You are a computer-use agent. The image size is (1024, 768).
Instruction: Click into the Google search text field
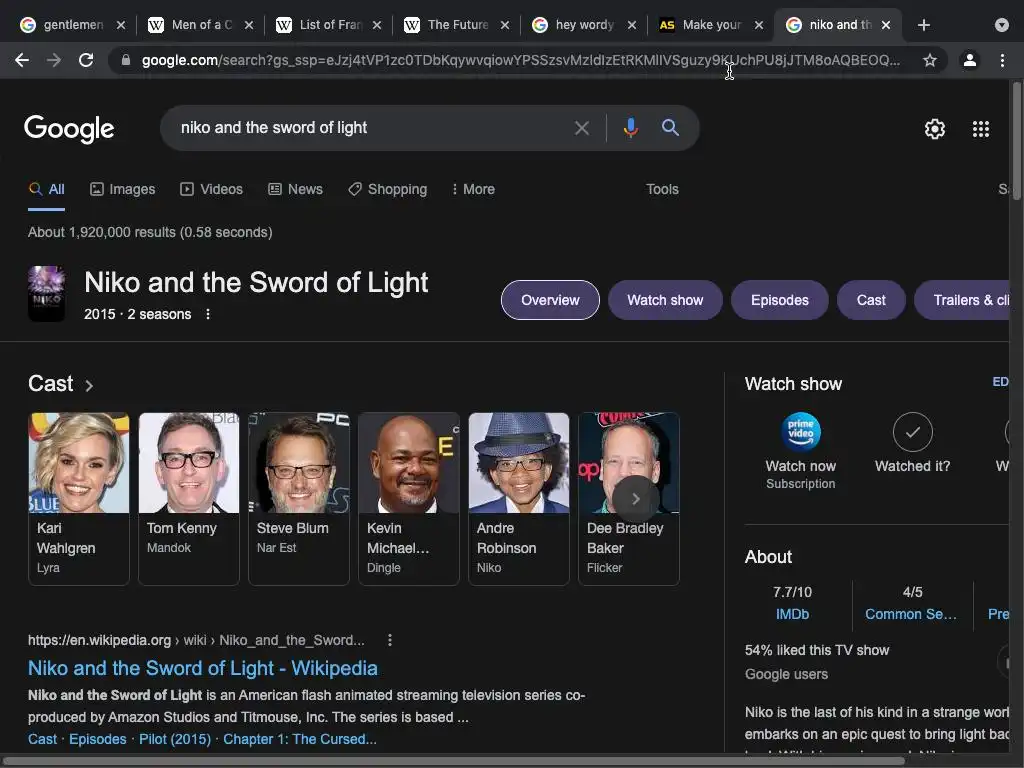370,128
